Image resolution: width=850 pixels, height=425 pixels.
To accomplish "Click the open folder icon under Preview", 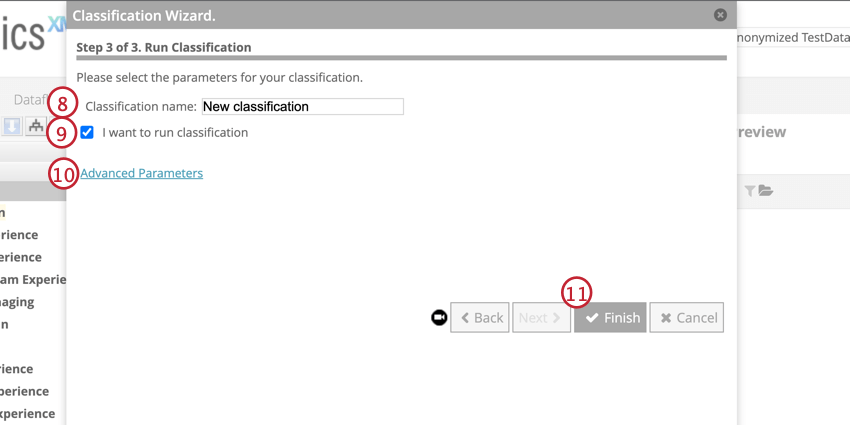I will click(x=766, y=191).
